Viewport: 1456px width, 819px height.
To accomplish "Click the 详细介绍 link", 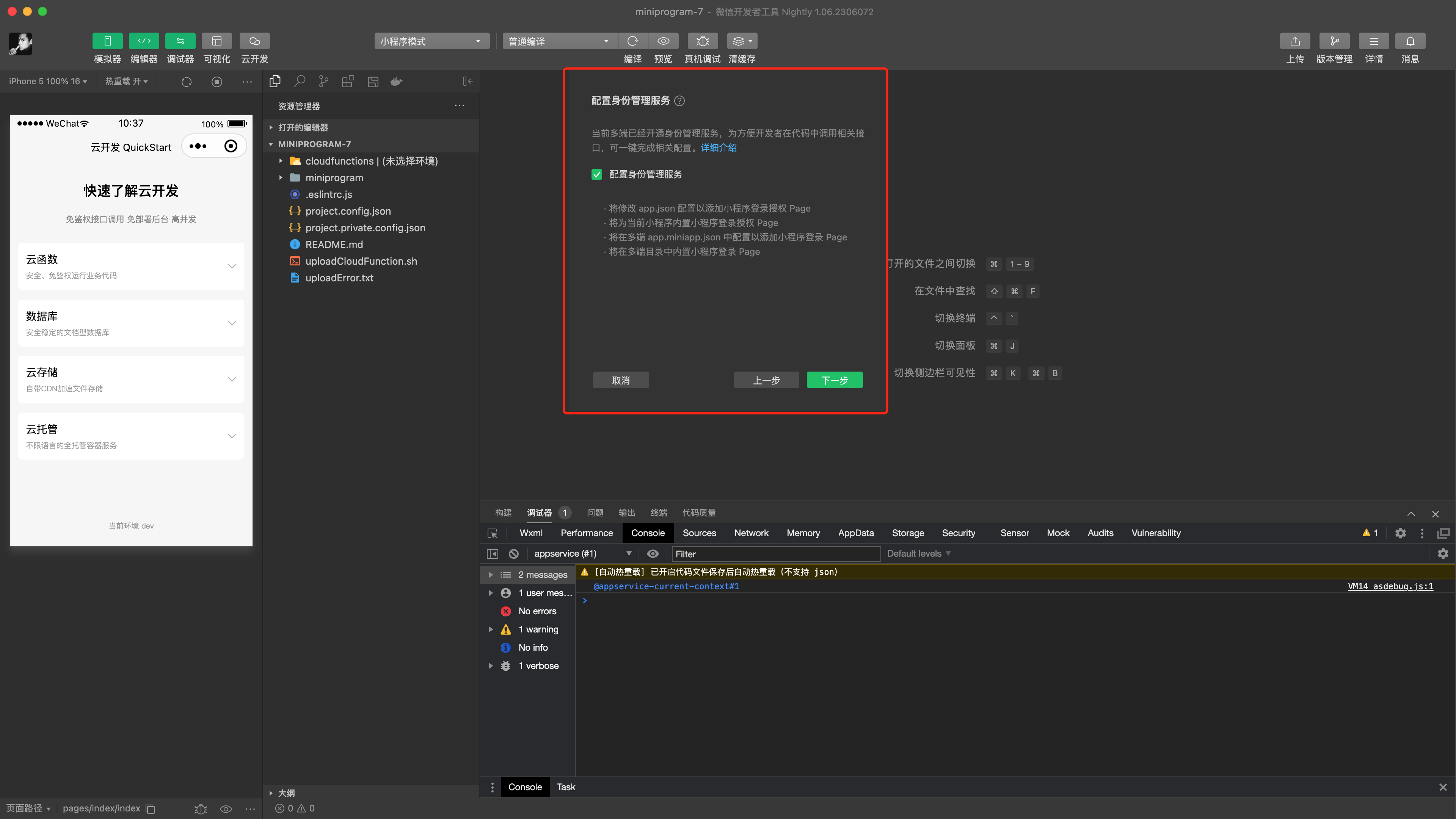I will tap(719, 147).
